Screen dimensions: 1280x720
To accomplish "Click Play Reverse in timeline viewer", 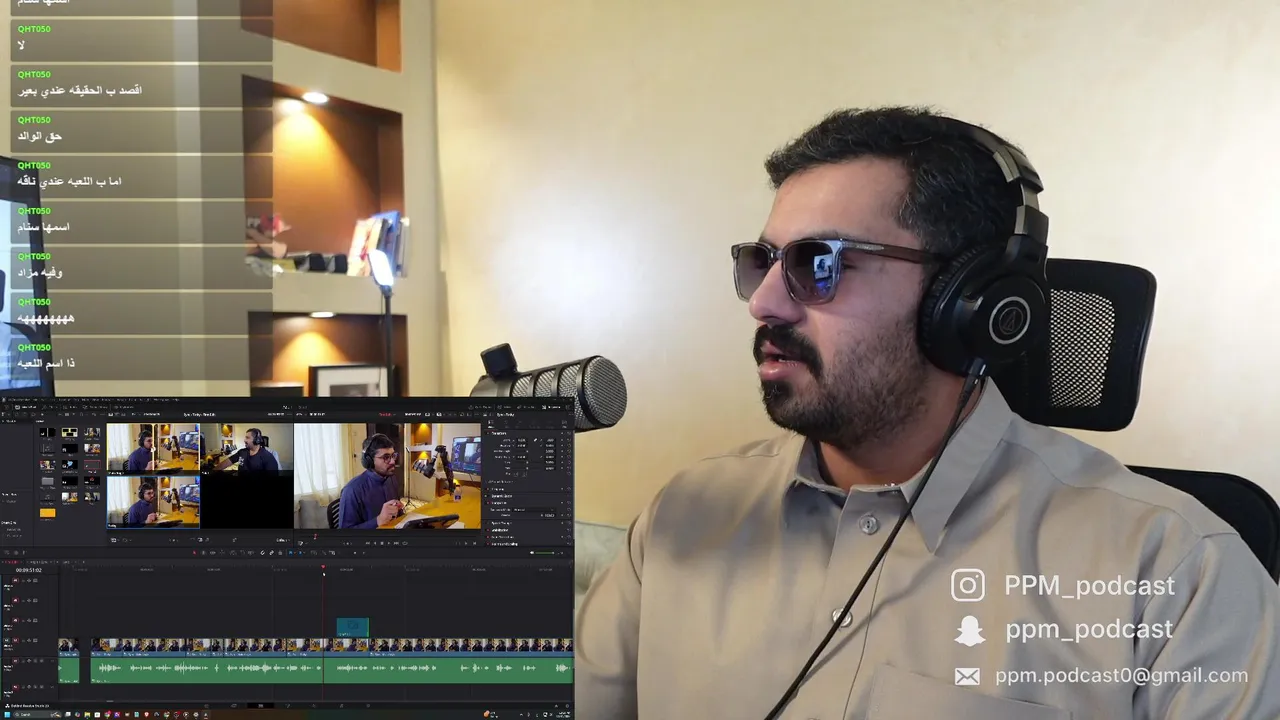I will tap(375, 543).
